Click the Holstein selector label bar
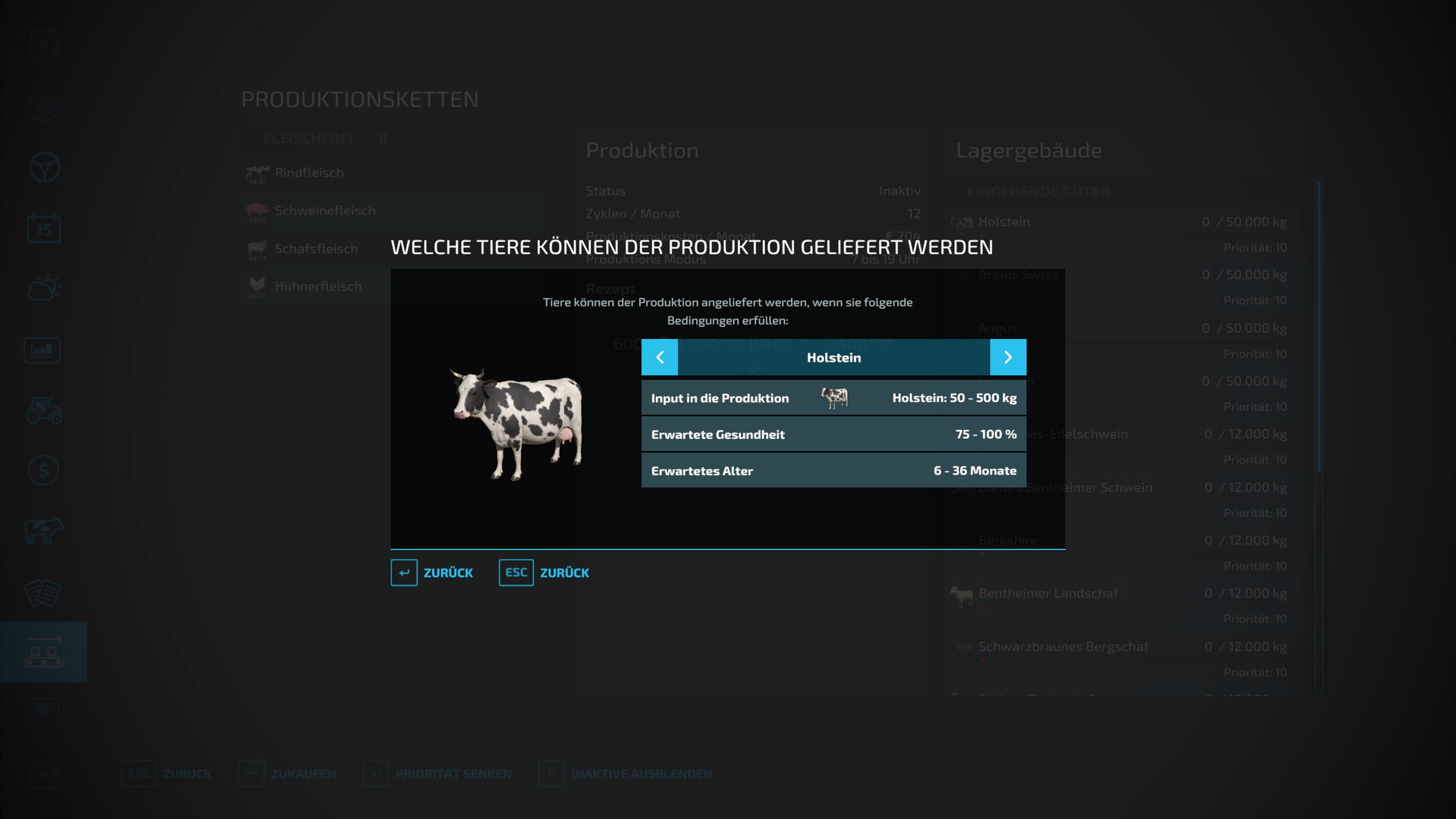This screenshot has height=819, width=1456. [x=833, y=357]
